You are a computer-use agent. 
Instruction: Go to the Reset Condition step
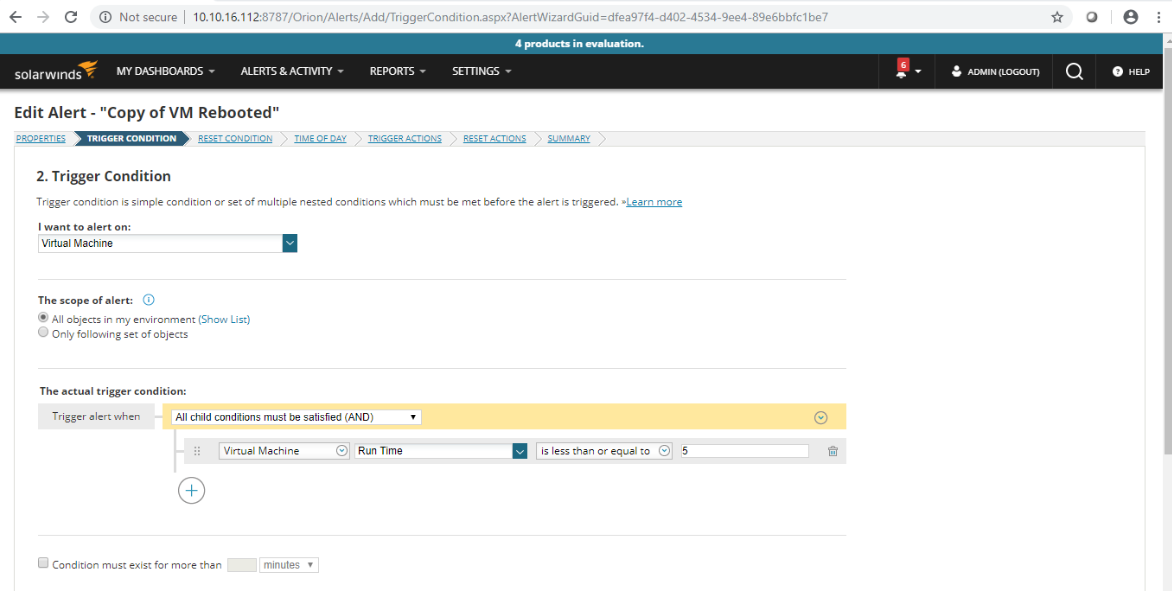coord(235,138)
